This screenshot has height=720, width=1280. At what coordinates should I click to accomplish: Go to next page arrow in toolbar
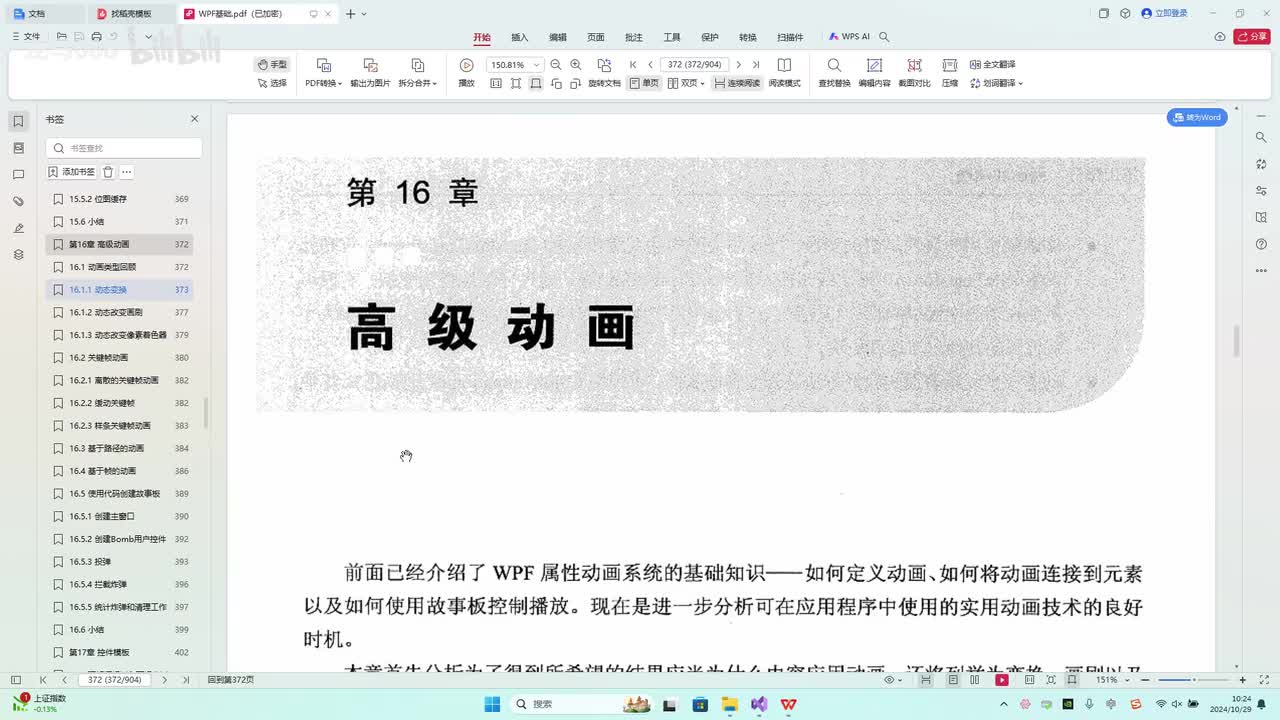tap(738, 65)
